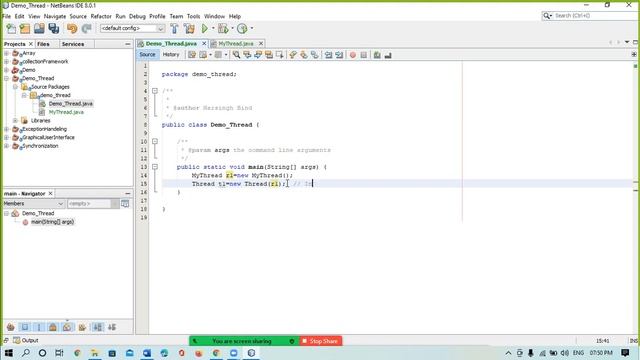
Task: Run the project with the green play icon
Action: (x=205, y=28)
